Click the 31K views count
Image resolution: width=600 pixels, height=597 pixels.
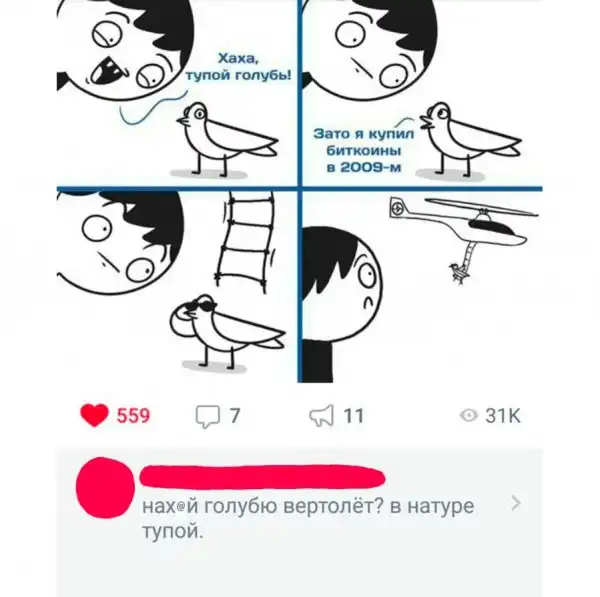pos(503,416)
